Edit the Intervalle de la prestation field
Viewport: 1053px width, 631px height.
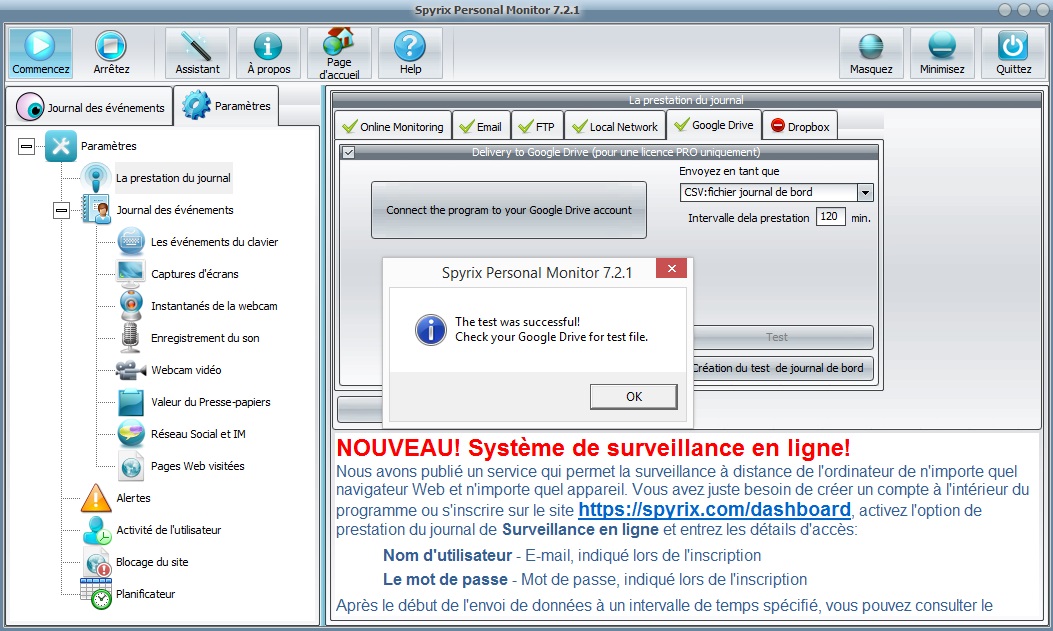[830, 216]
